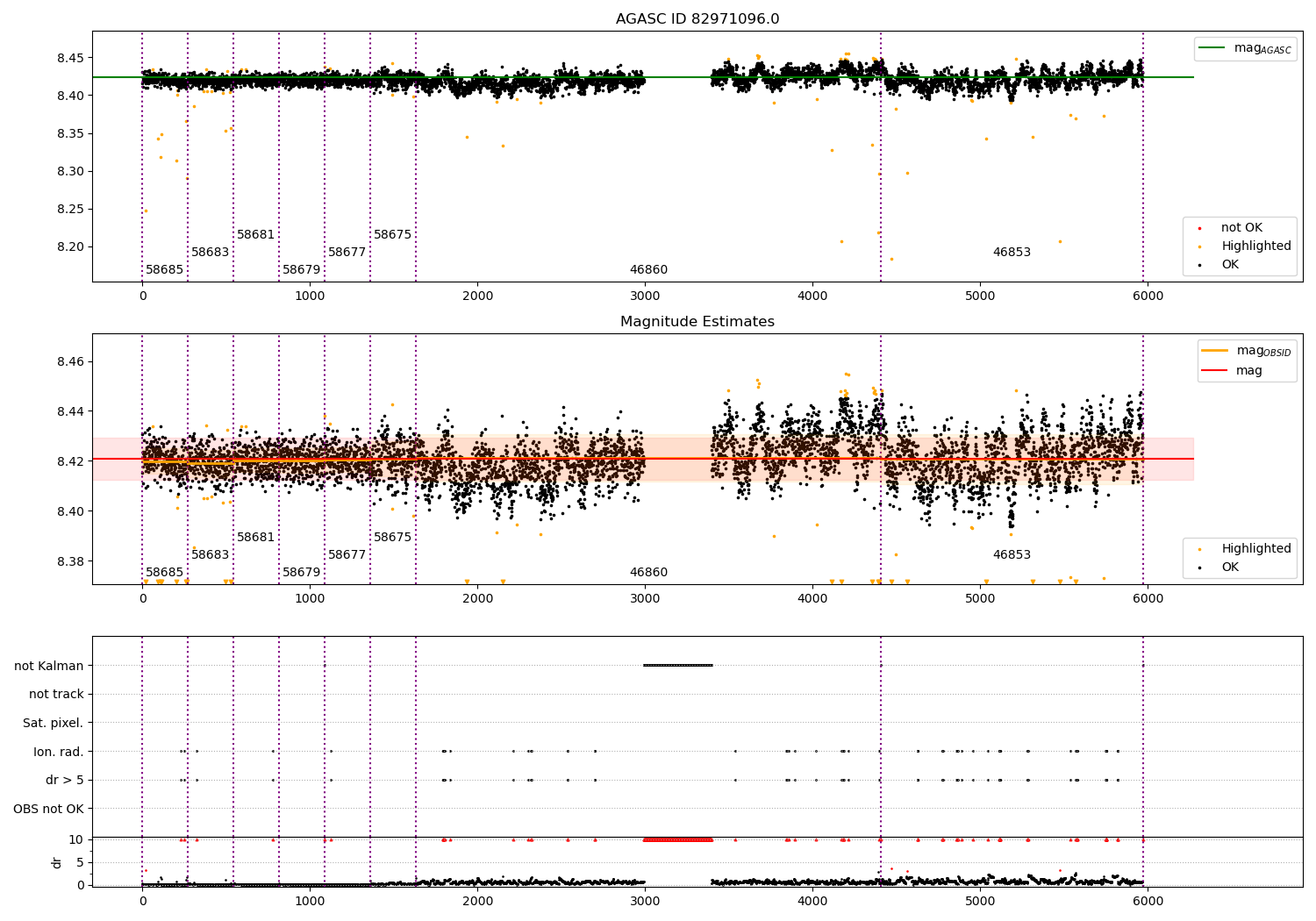Click OBSID label '58677' in the top plot
The height and width of the screenshot is (921, 1316).
point(347,253)
